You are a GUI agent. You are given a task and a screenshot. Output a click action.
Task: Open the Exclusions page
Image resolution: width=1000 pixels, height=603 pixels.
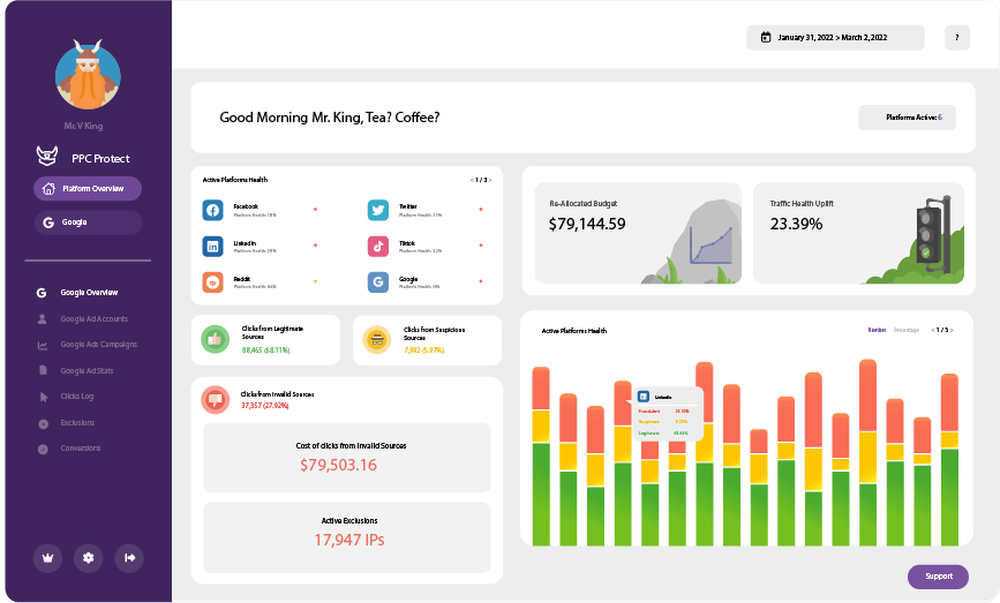[77, 423]
